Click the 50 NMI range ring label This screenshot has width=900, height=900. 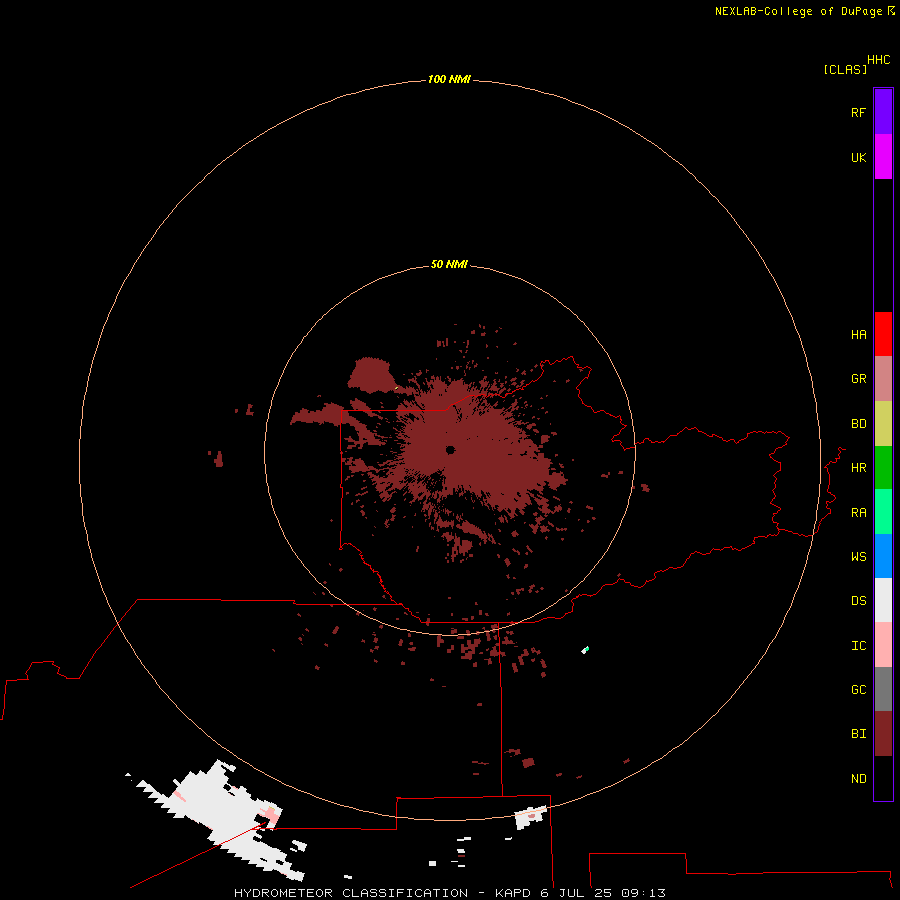(x=449, y=264)
